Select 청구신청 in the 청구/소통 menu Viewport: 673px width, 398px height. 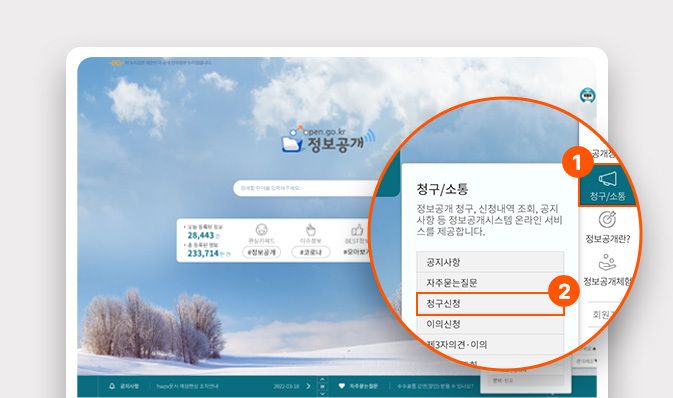[x=490, y=304]
